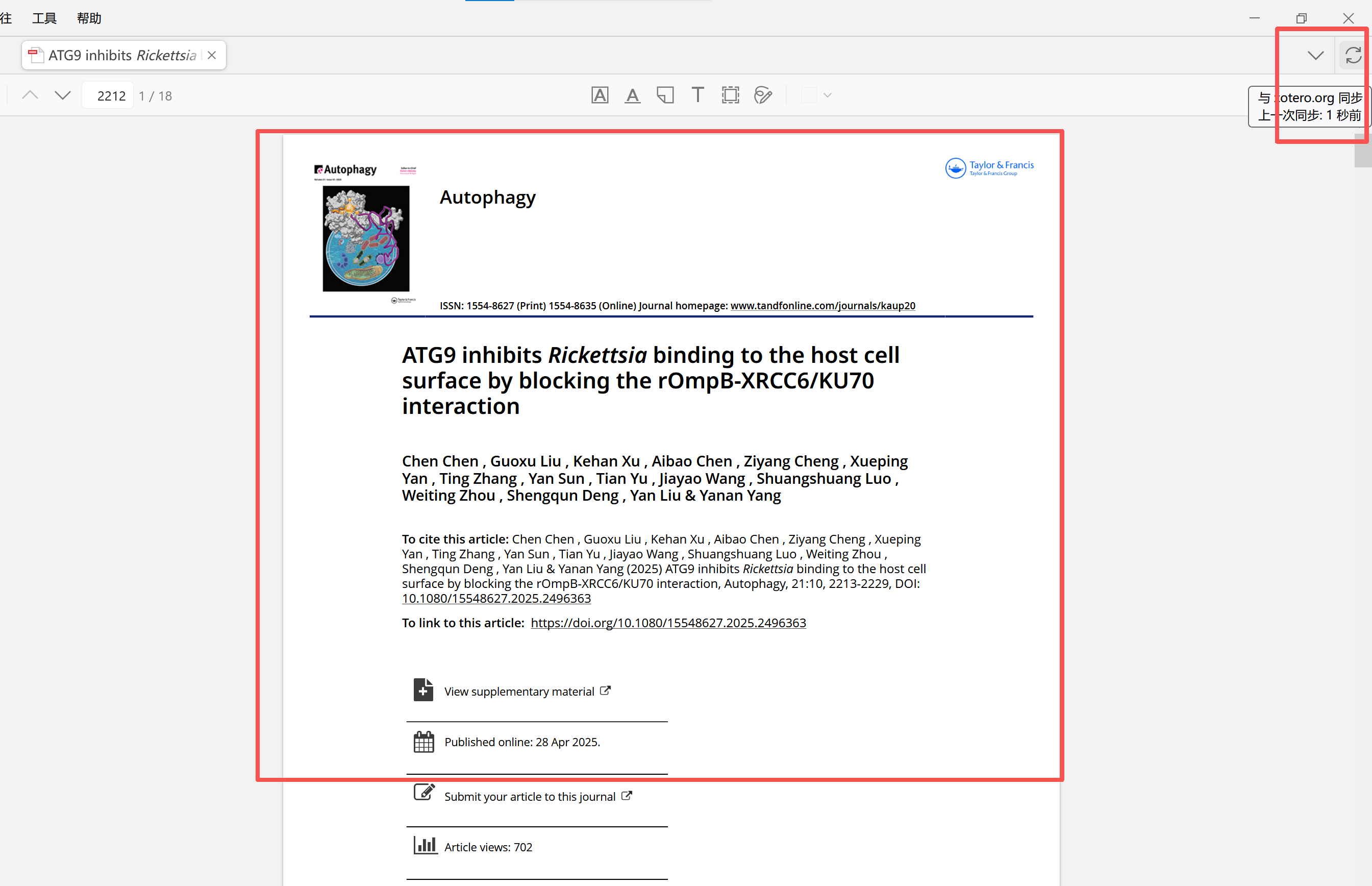Viewport: 1372px width, 886px height.
Task: Expand the annotation color dropdown chevron
Action: [828, 95]
